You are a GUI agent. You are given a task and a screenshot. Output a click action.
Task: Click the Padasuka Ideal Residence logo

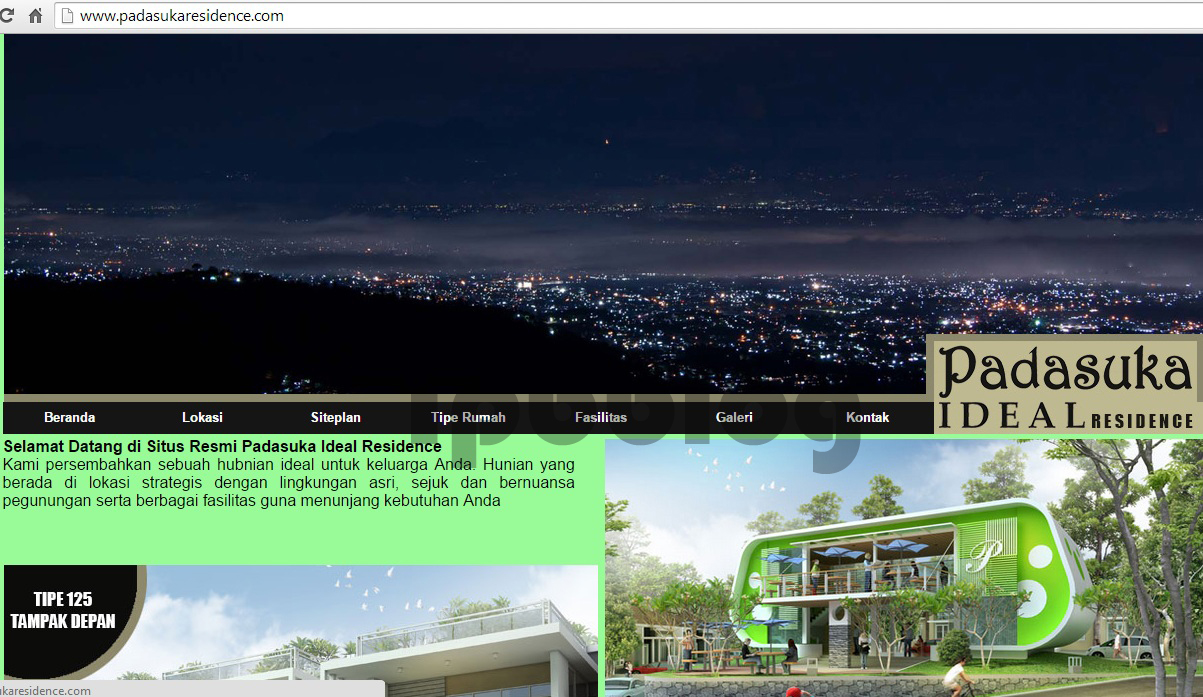click(x=1065, y=385)
